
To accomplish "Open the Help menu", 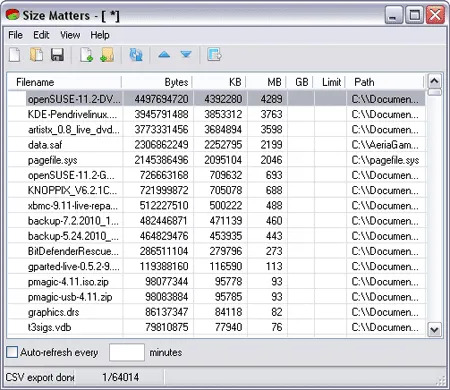I will click(100, 35).
